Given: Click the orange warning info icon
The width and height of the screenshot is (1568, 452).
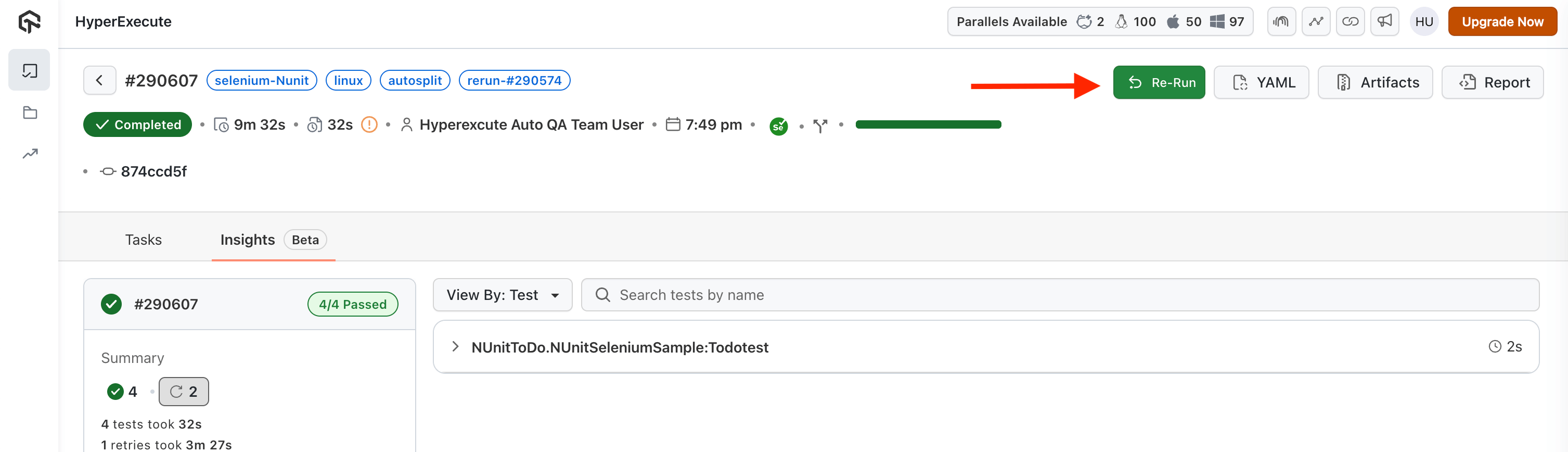Looking at the screenshot, I should point(369,125).
